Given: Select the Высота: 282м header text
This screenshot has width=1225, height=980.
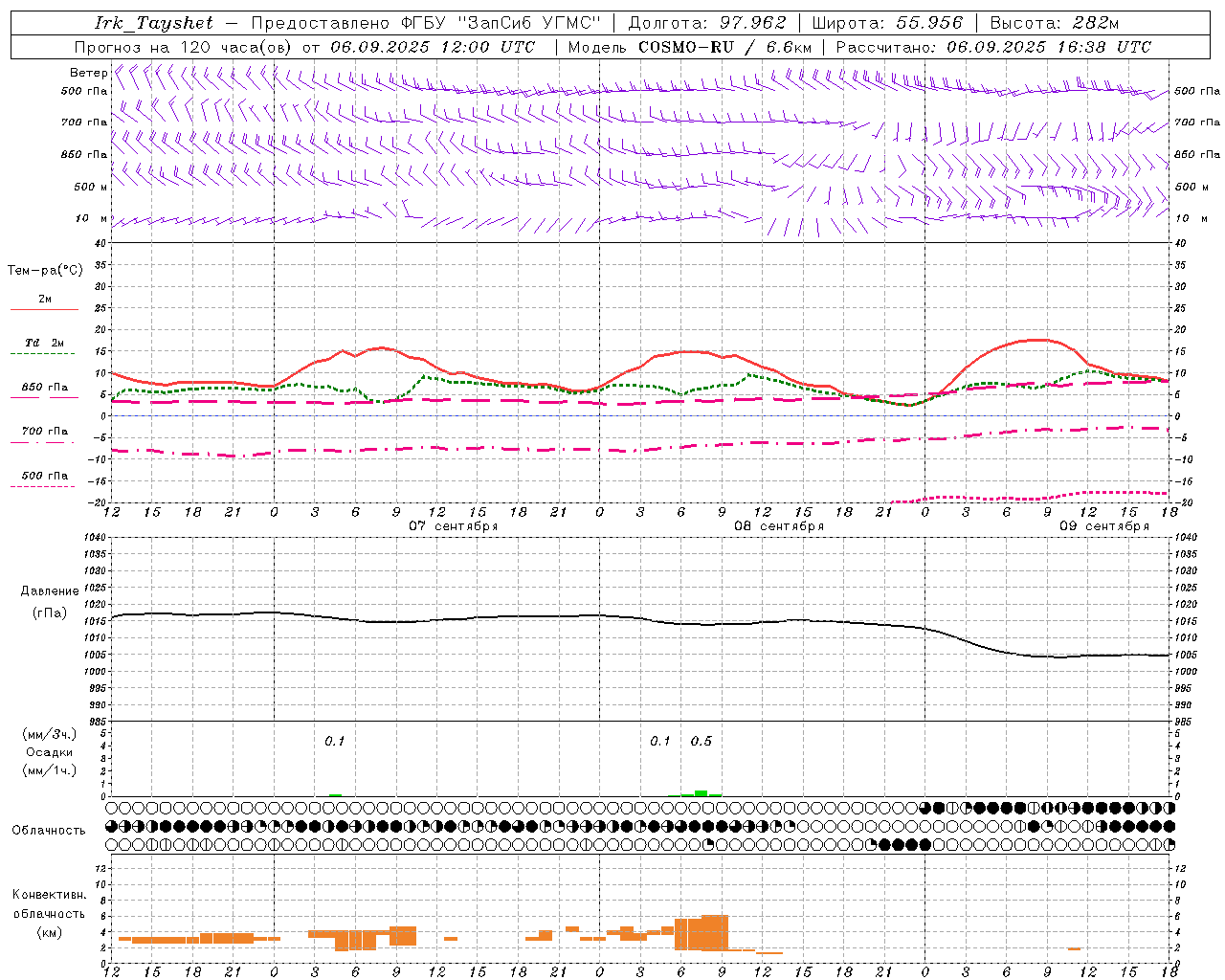Looking at the screenshot, I should tap(1055, 23).
